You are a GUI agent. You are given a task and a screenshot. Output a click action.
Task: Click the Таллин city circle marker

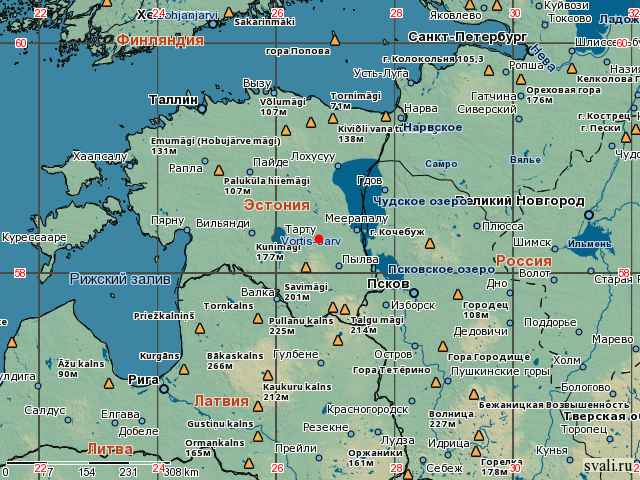pyautogui.click(x=201, y=100)
